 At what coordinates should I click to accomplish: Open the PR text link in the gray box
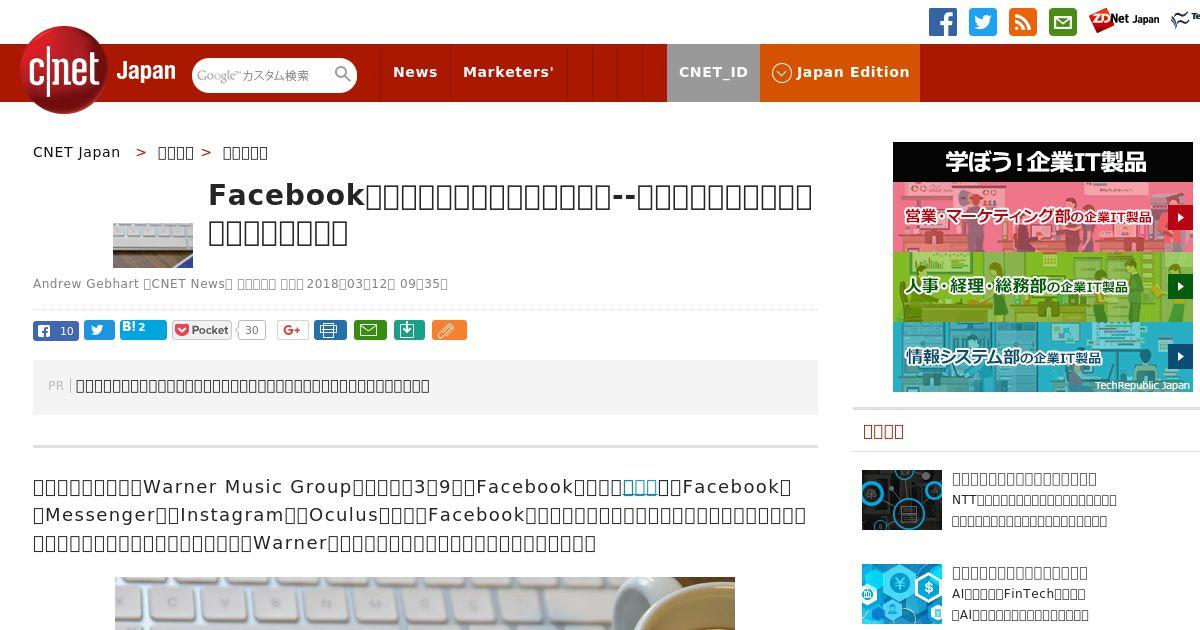[253, 386]
